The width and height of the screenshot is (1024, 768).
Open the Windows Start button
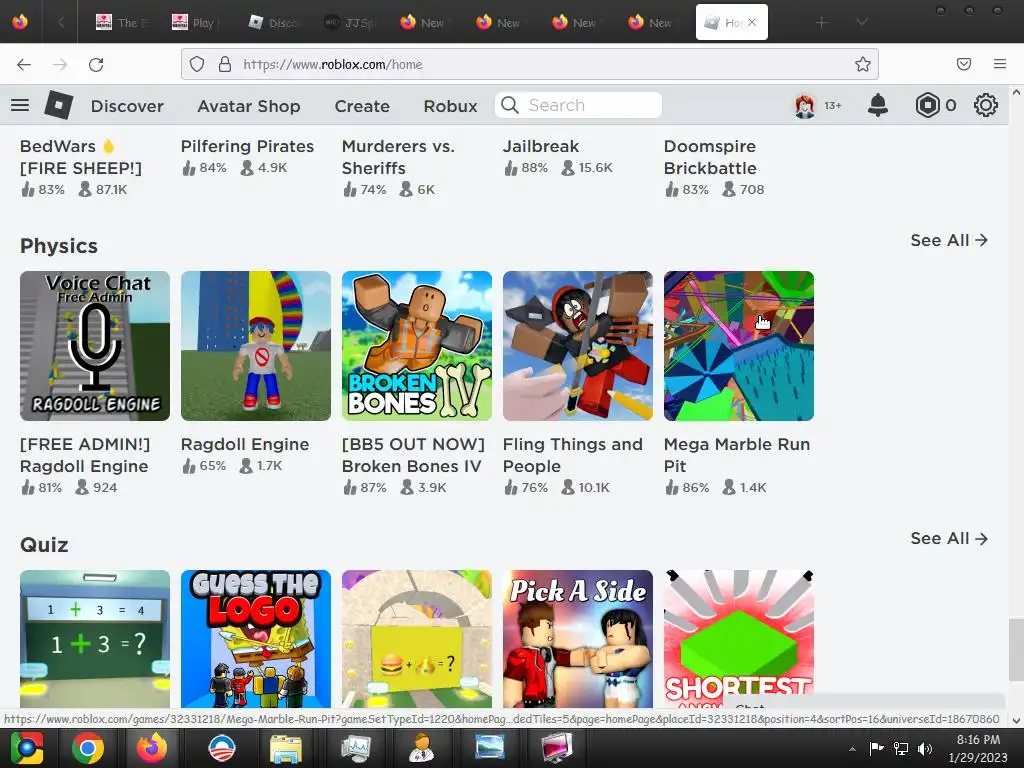(26, 748)
